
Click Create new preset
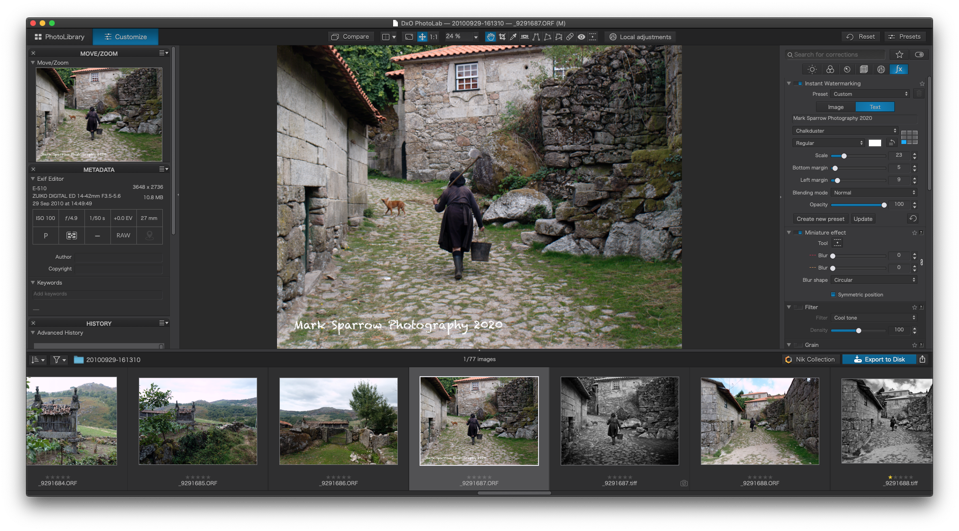click(x=820, y=218)
